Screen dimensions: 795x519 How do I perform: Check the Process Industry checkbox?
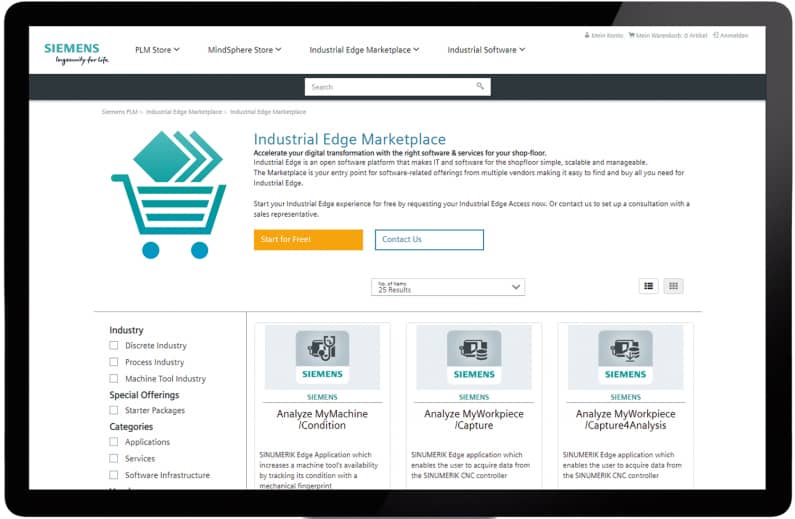click(114, 362)
